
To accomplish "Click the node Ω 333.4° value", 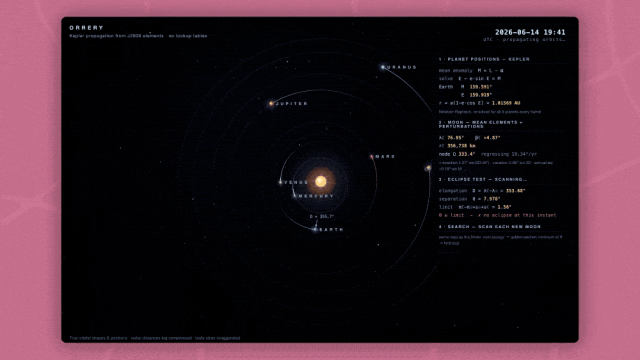I will pos(467,154).
